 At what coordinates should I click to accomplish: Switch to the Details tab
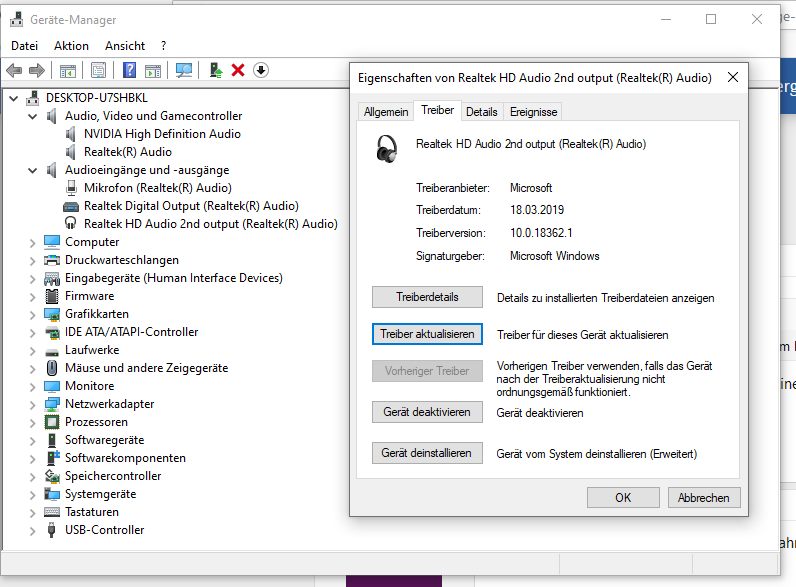click(x=482, y=112)
